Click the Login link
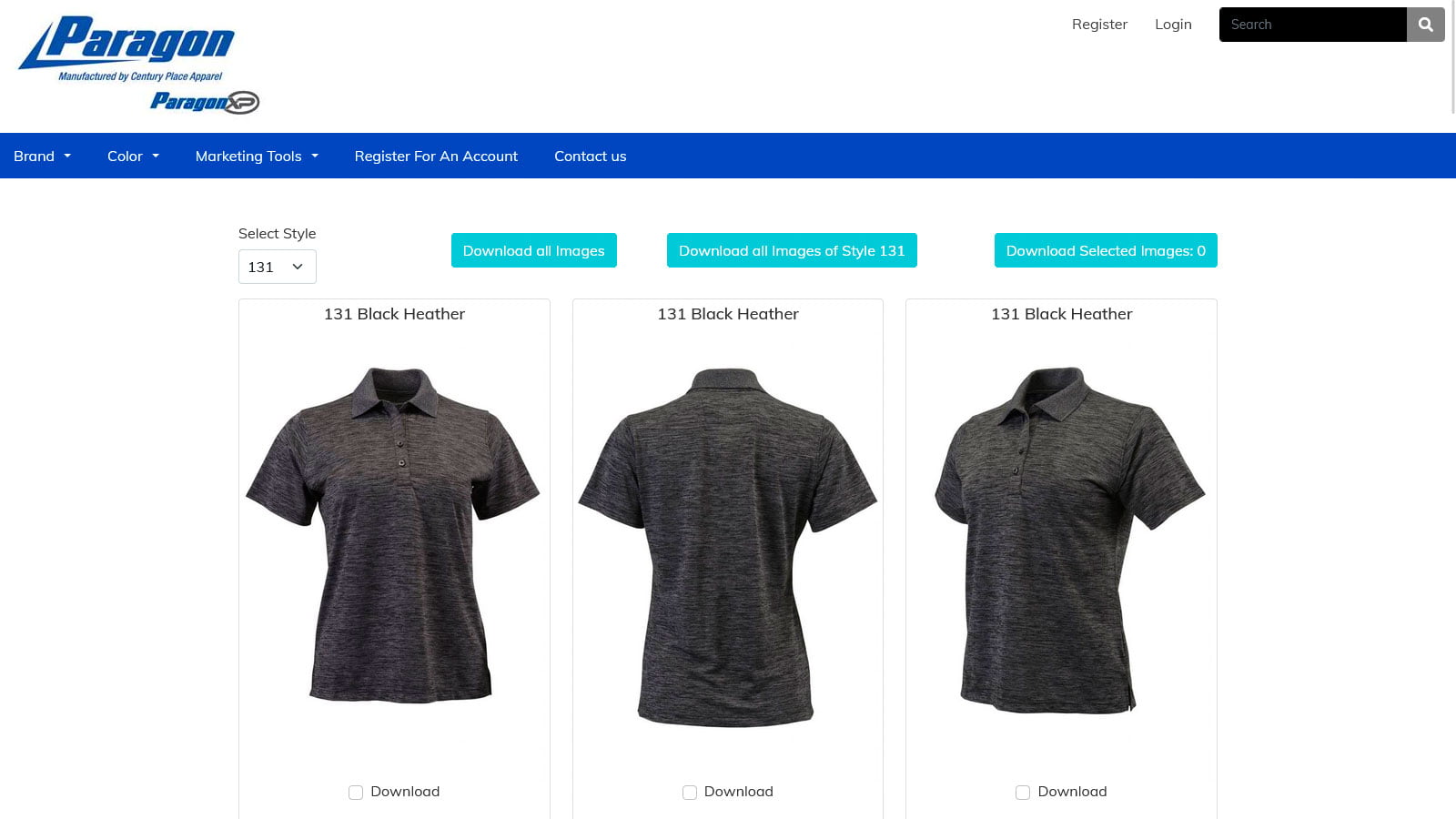 (x=1173, y=25)
